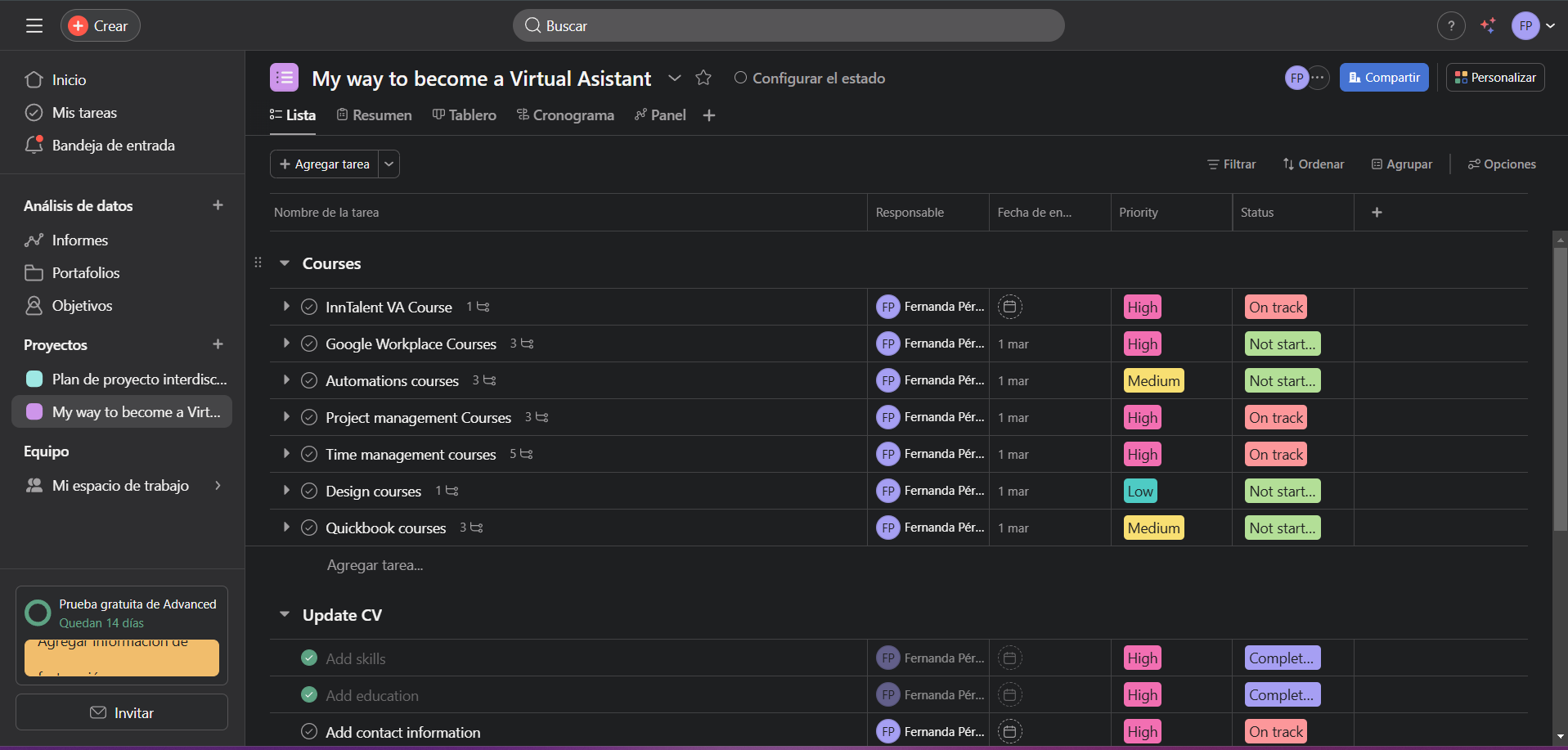Click the add column plus icon
The width and height of the screenshot is (1568, 750).
tap(1377, 213)
